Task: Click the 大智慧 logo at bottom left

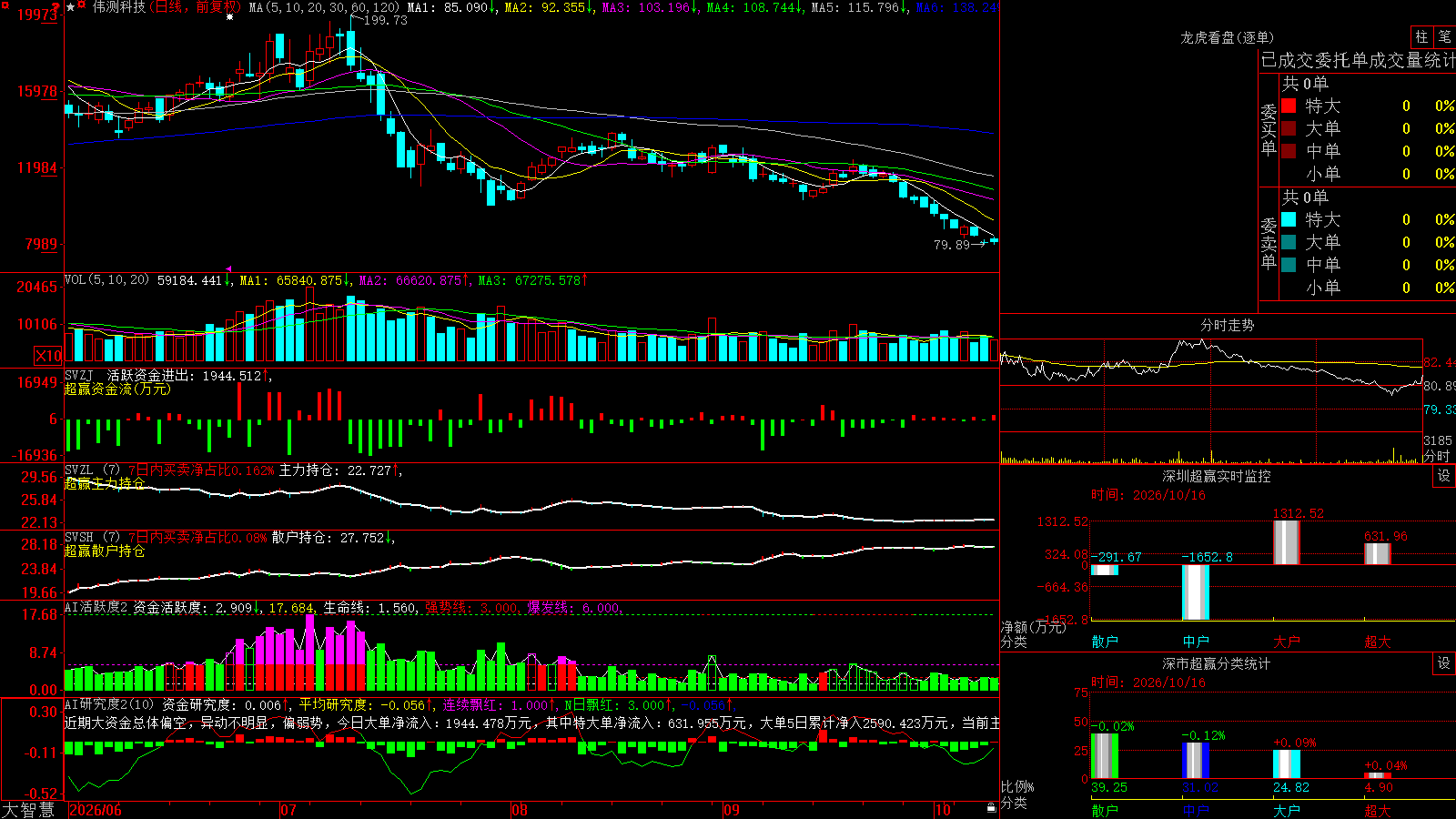Action: click(28, 809)
